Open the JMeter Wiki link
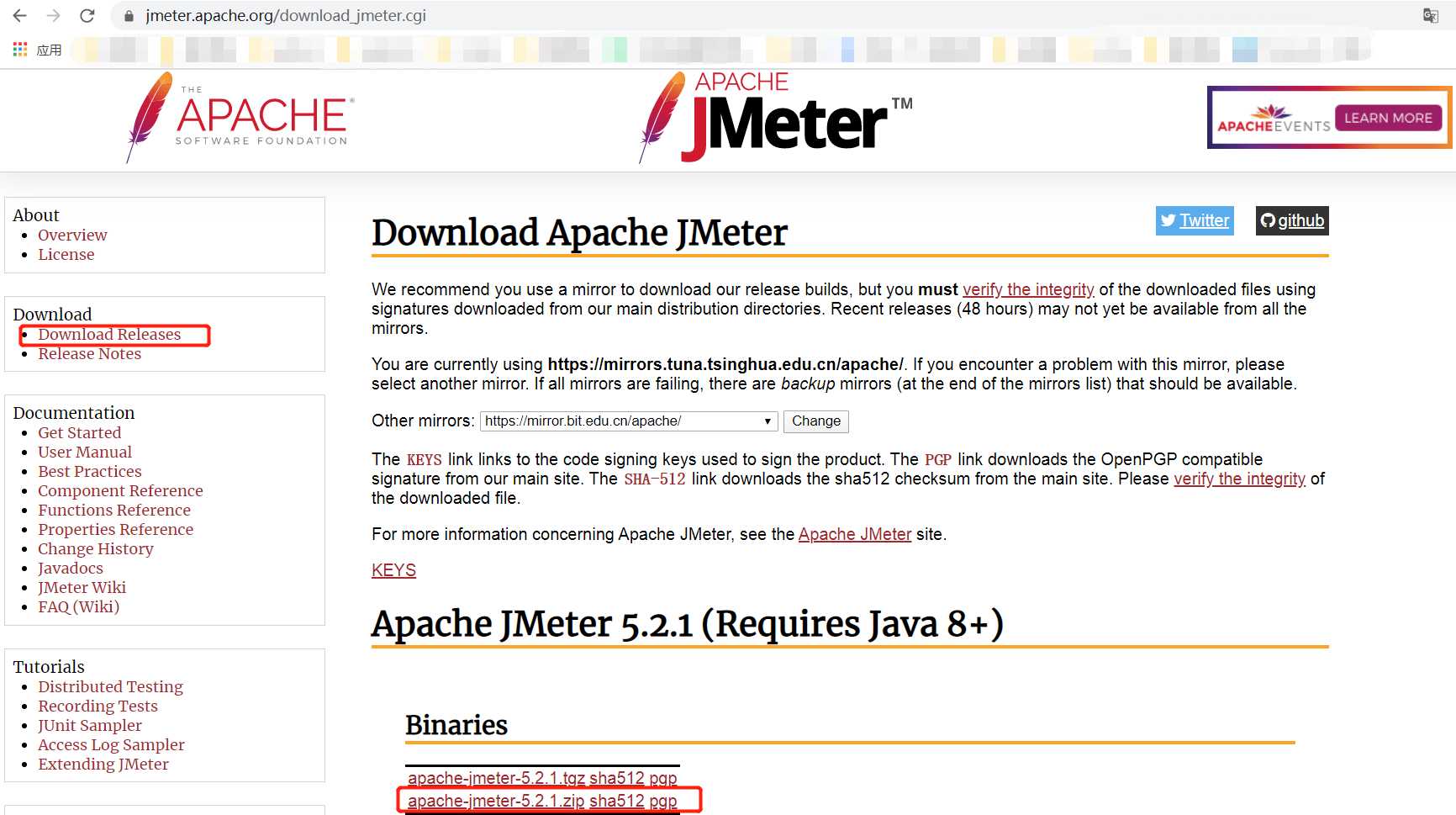 [82, 587]
